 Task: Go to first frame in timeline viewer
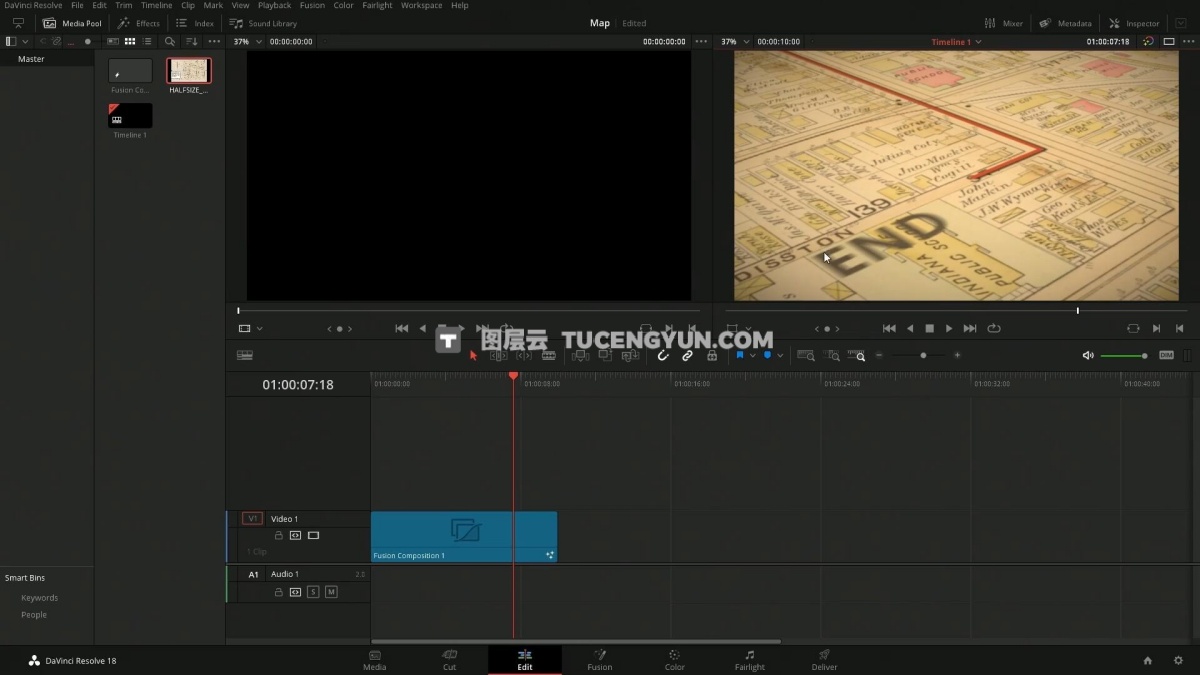889,328
